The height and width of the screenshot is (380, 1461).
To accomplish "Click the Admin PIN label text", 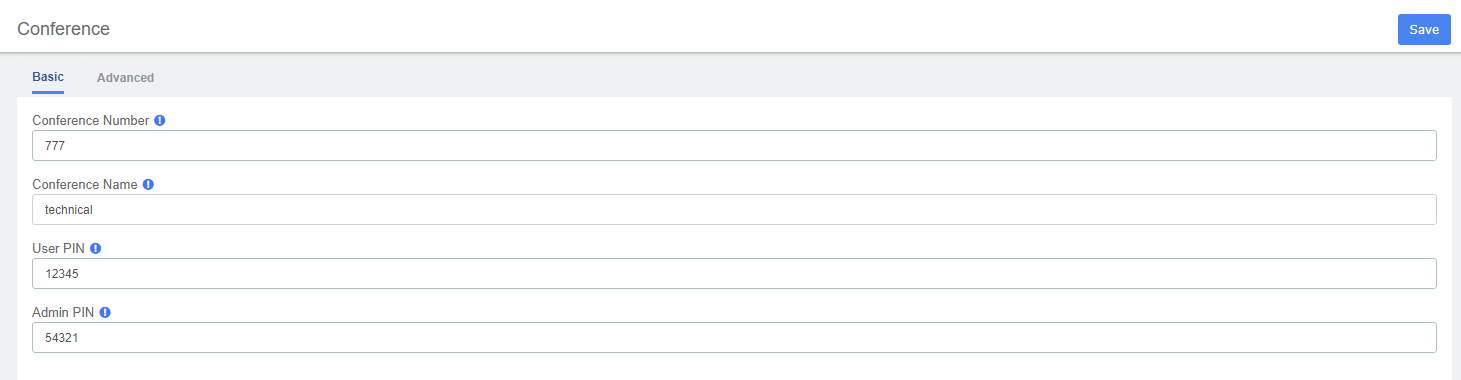I will (63, 312).
